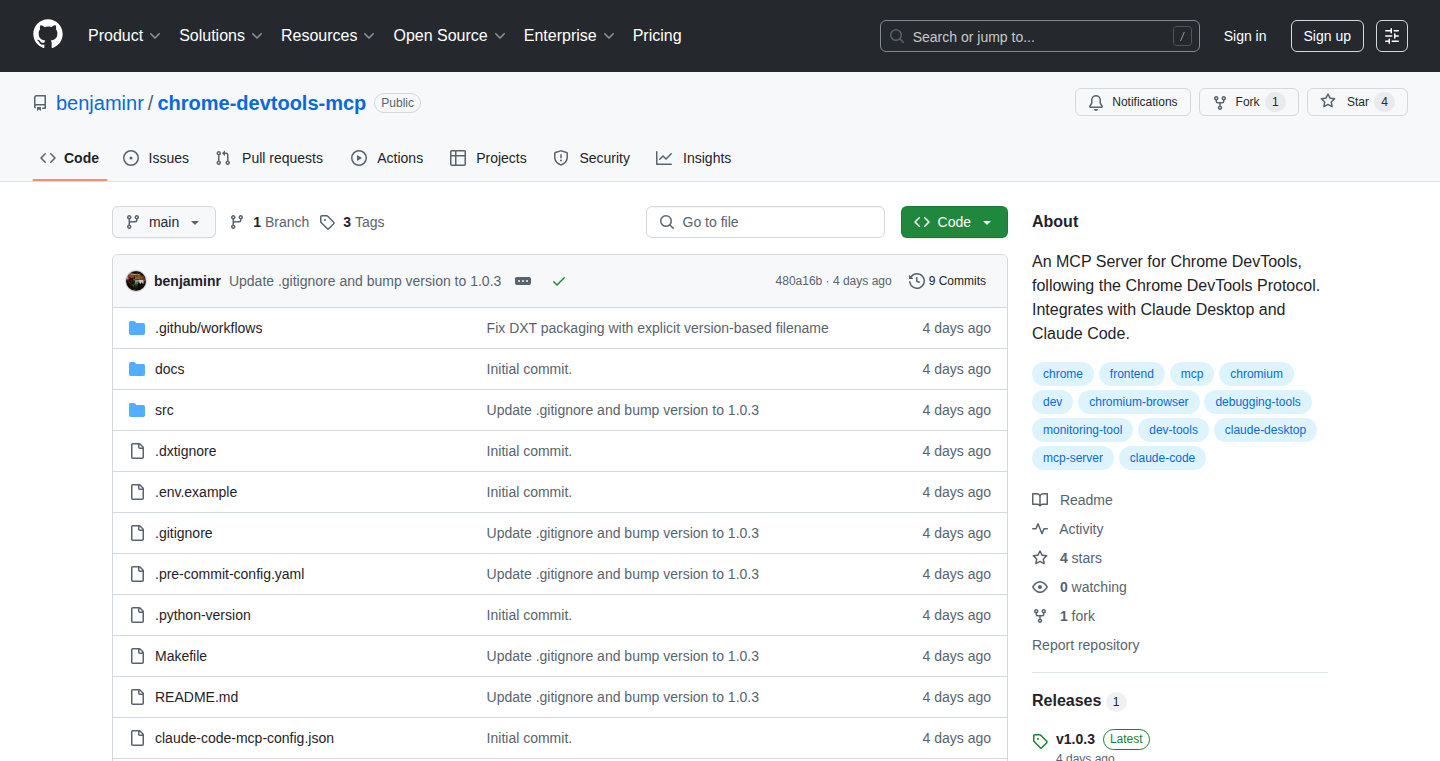1440x761 pixels.
Task: View the commit status green checkmark
Action: [559, 281]
